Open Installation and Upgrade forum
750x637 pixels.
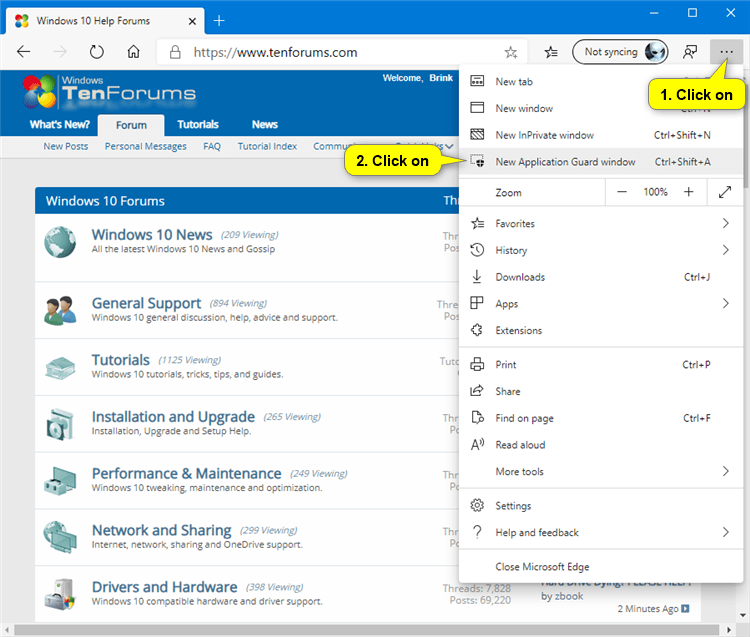(x=173, y=417)
